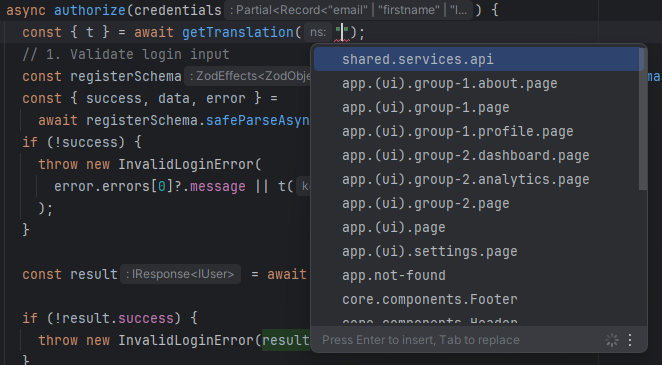Click the error.errors[0]?.message expression
This screenshot has height=365, width=662.
click(149, 187)
